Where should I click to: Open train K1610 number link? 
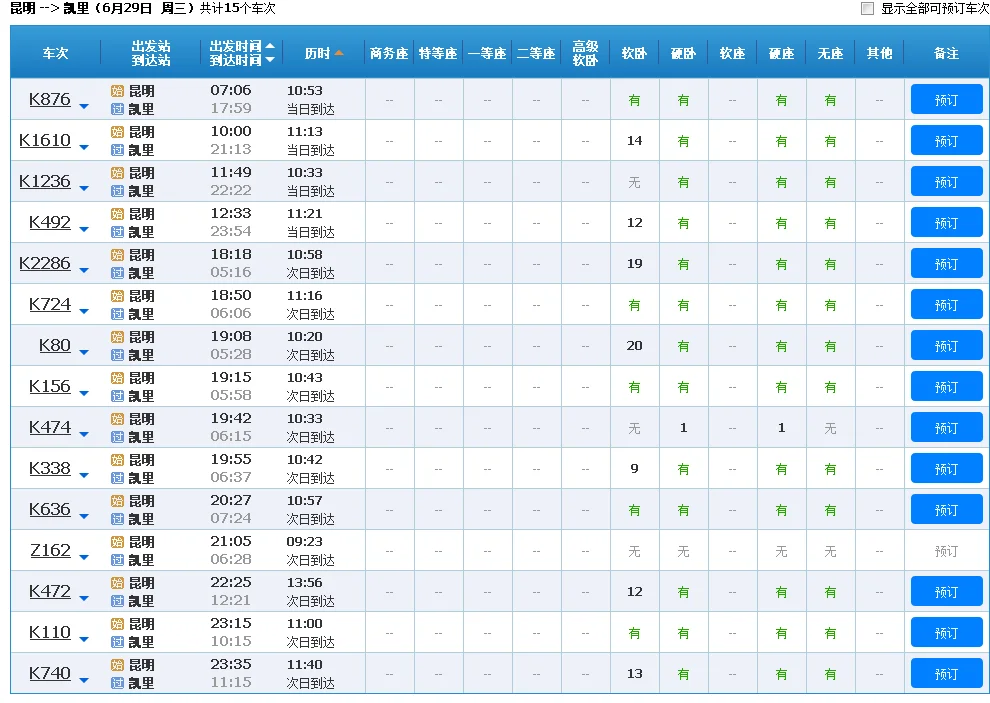pyautogui.click(x=45, y=140)
